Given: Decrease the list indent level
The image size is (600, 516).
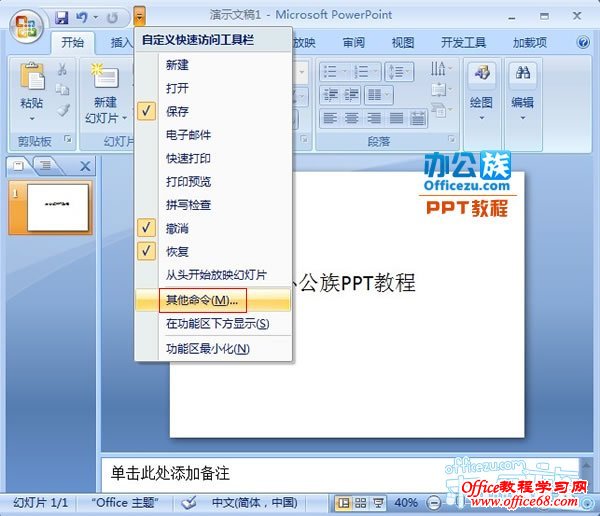Looking at the screenshot, I should [329, 95].
